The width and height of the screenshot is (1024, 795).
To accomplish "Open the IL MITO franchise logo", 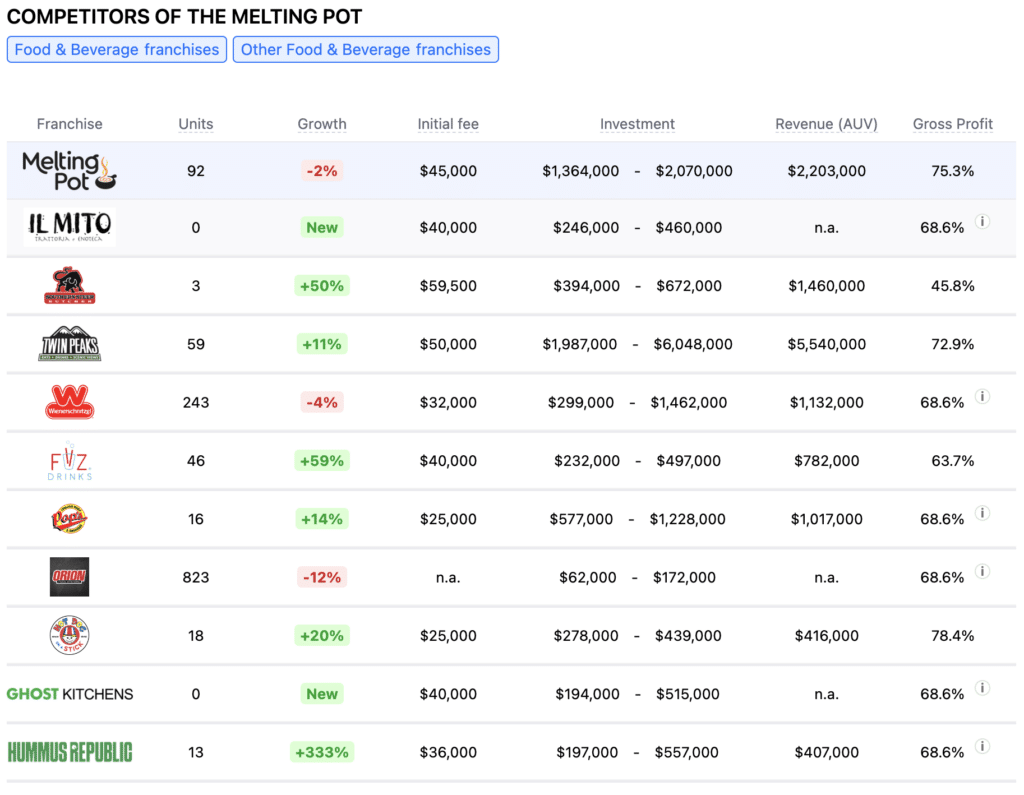I will coord(69,227).
